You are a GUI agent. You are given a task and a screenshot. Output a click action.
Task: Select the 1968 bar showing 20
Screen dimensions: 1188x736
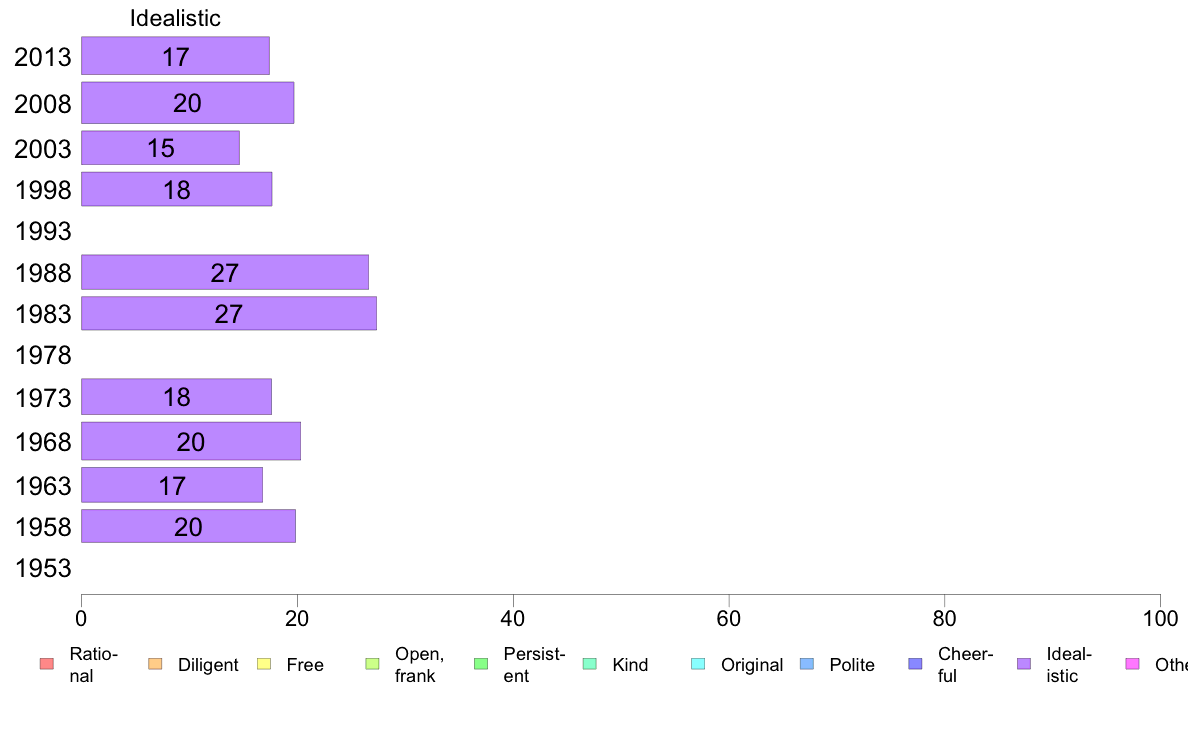pos(191,441)
